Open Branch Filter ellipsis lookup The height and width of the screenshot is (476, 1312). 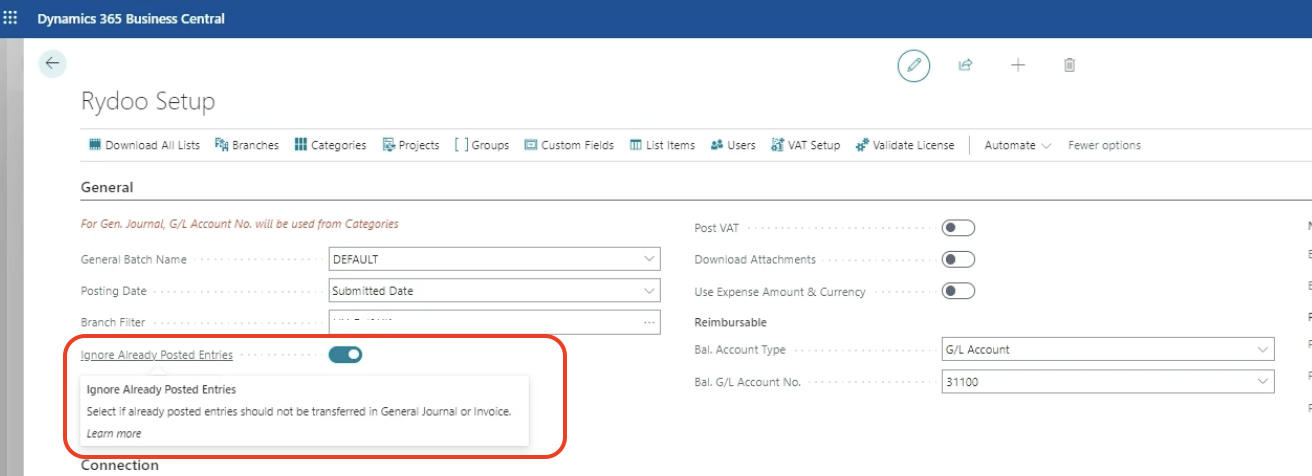[649, 323]
